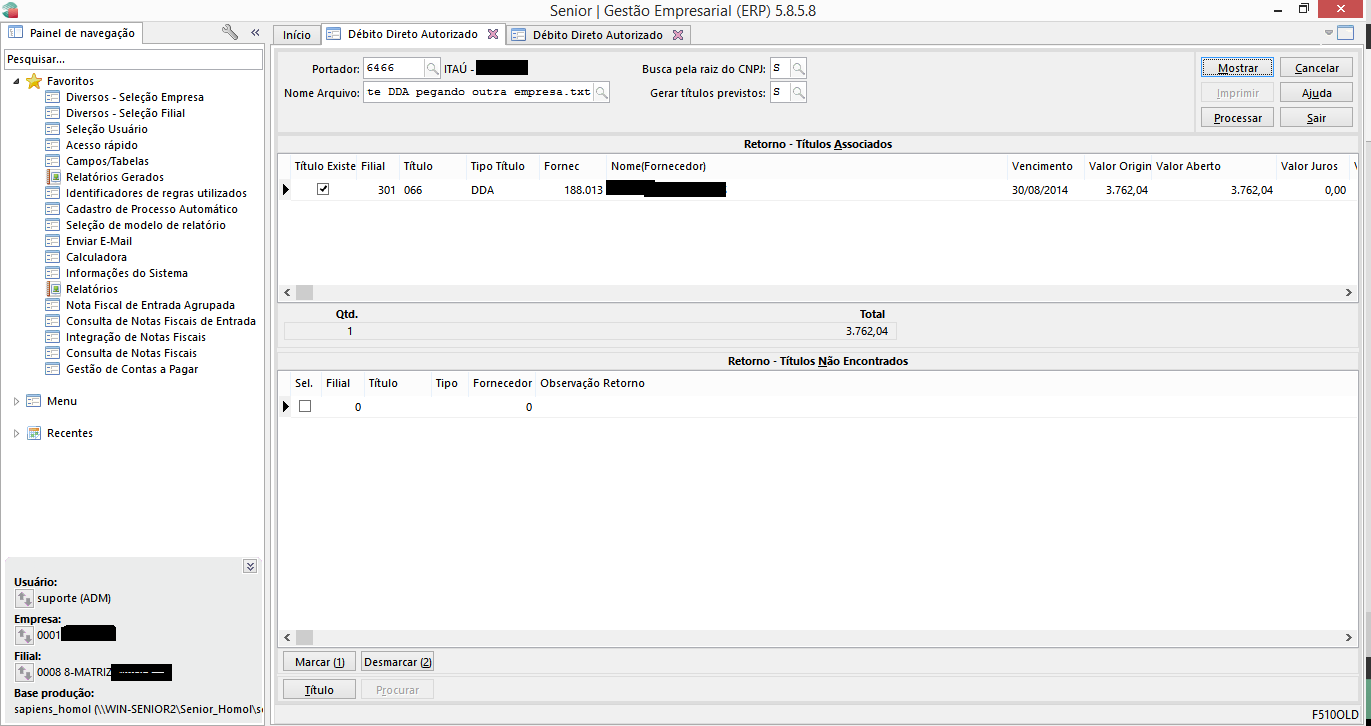Expand the Recentes tree node

coord(16,433)
